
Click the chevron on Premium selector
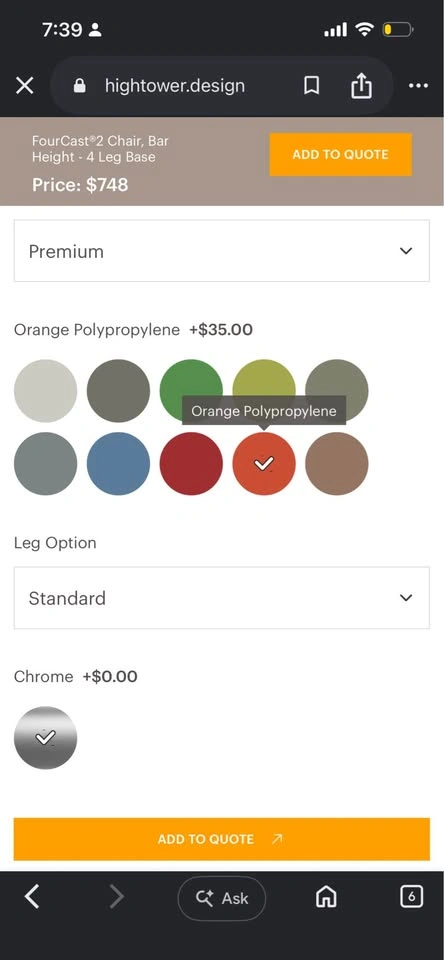tap(406, 251)
